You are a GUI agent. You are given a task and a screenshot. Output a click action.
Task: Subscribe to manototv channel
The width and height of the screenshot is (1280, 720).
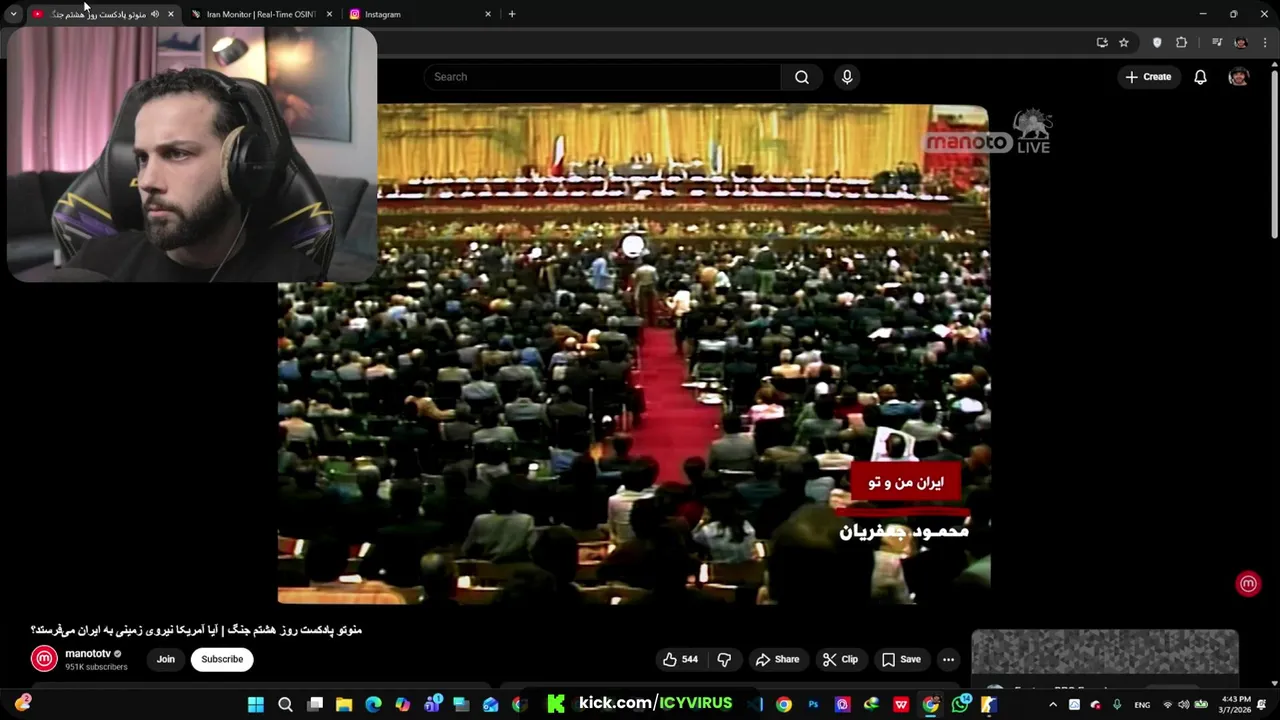pyautogui.click(x=222, y=659)
